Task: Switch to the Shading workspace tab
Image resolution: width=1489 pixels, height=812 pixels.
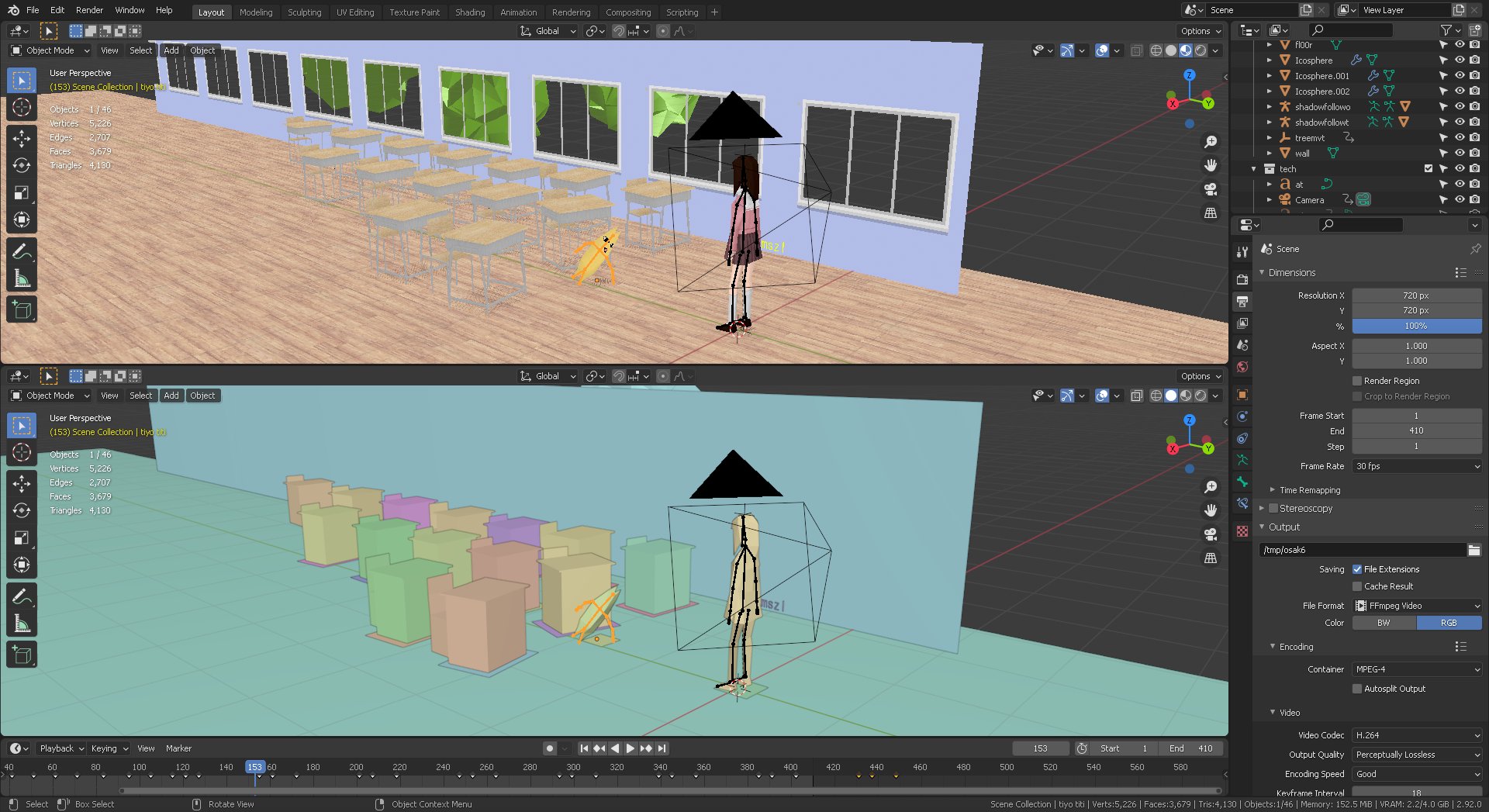Action: 469,12
